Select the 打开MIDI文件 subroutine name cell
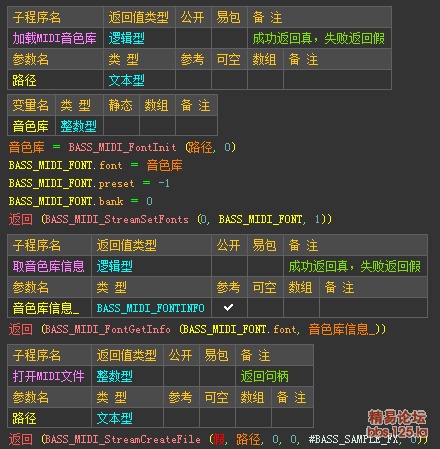Viewport: 440px width, 449px height. pos(49,376)
